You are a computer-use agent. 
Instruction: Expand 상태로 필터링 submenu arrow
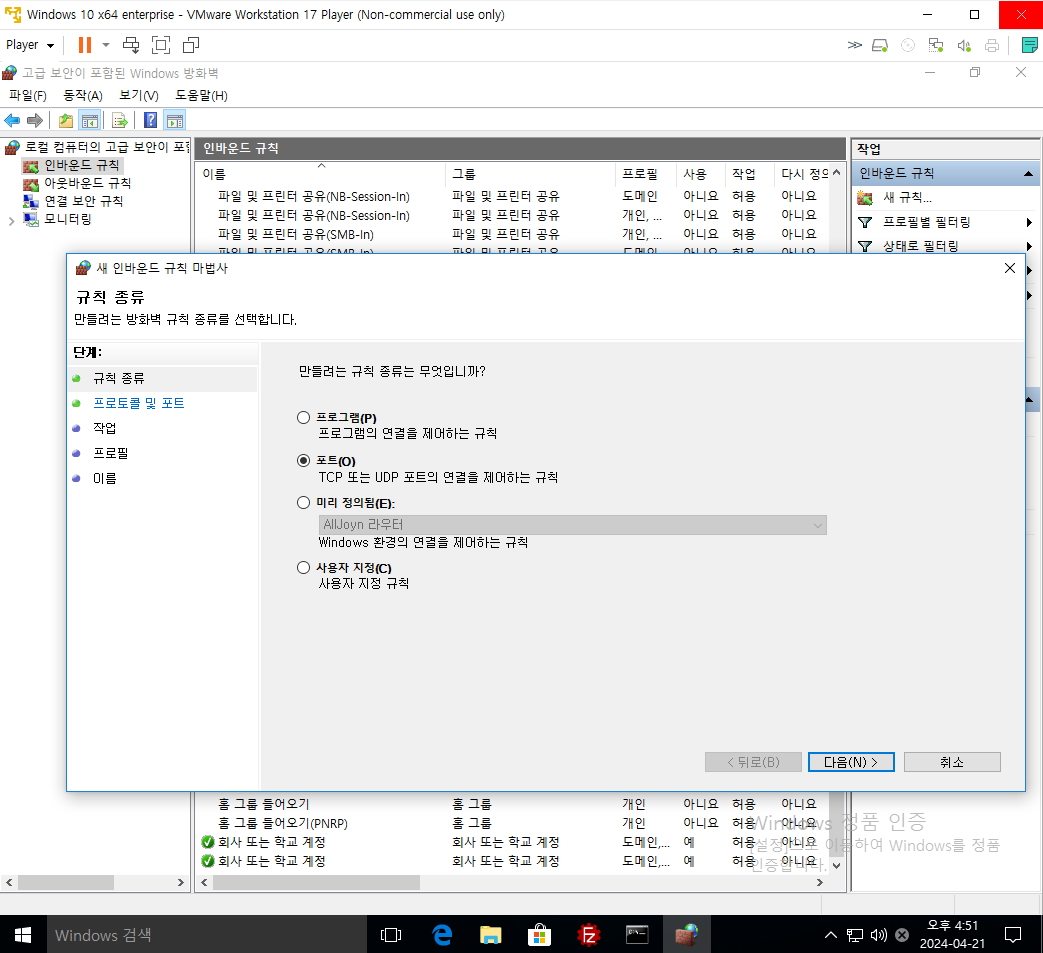[1029, 246]
